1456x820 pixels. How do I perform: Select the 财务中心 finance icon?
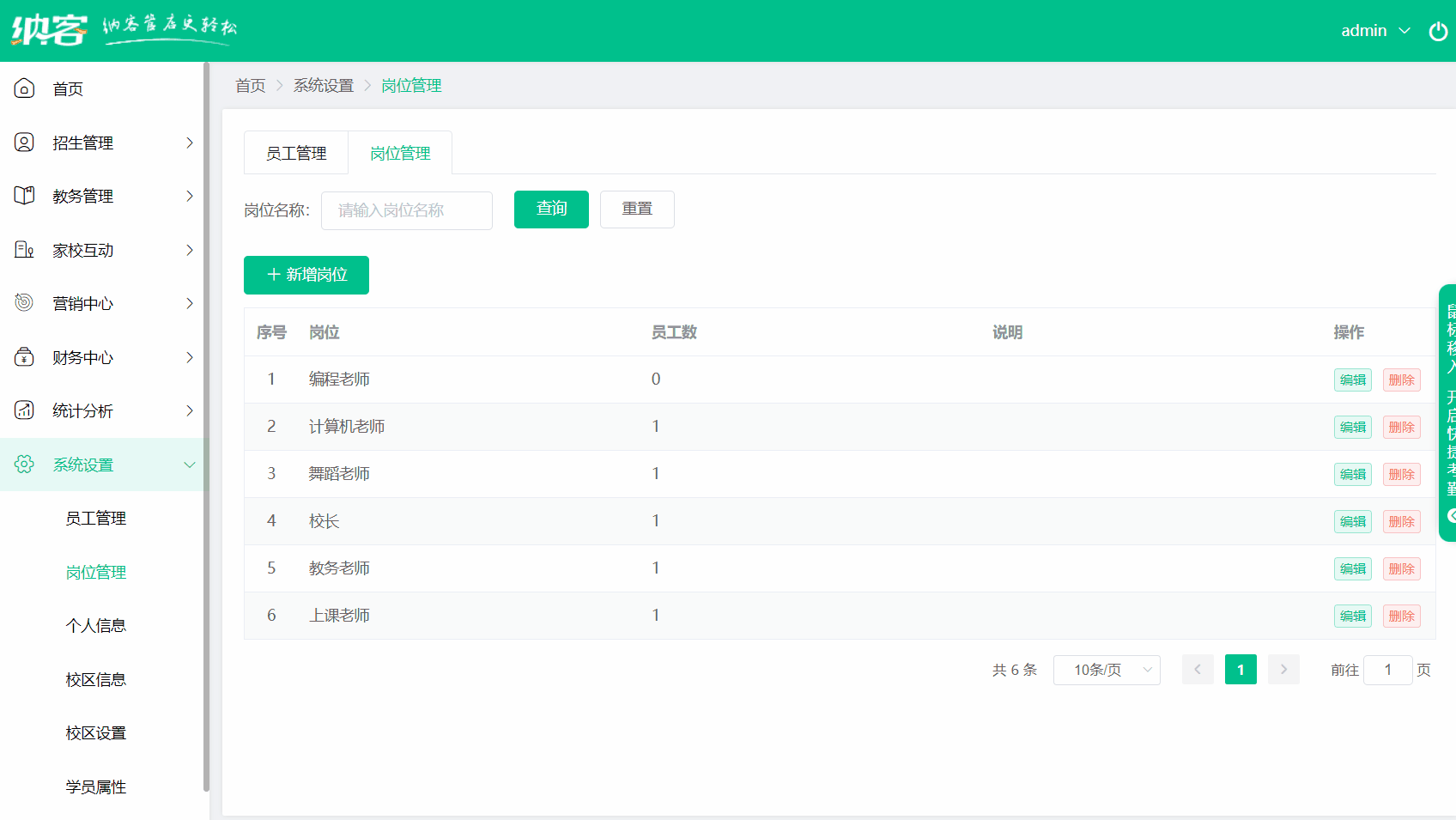[x=24, y=357]
